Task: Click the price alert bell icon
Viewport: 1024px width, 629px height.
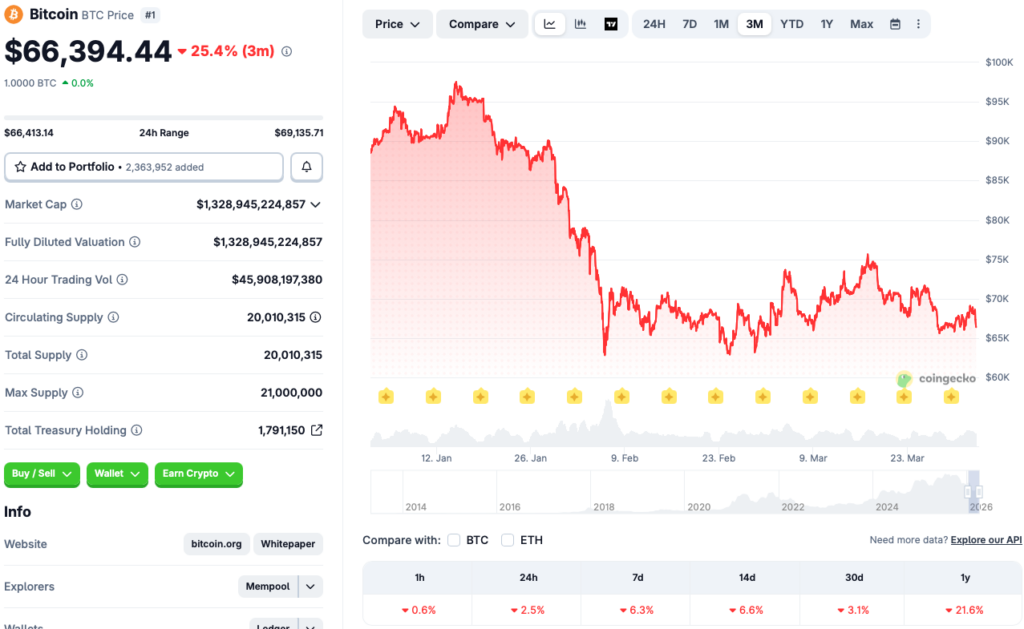Action: pyautogui.click(x=306, y=166)
